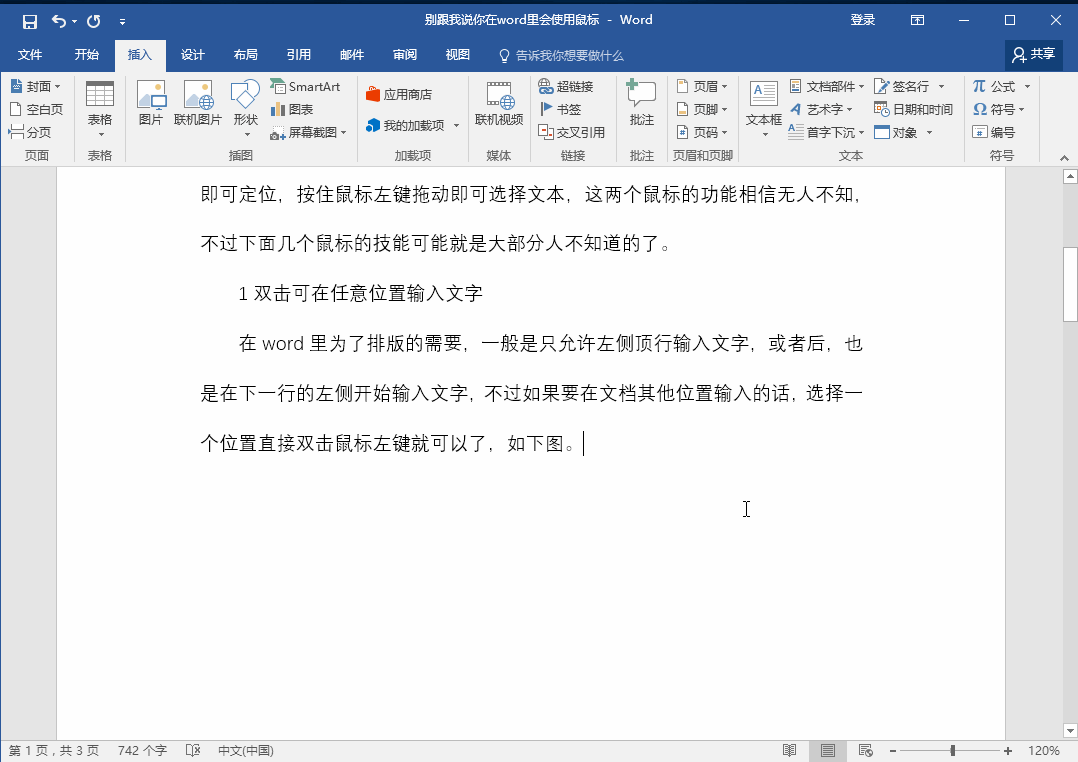
Task: Insert a number with 编号
Action: point(993,133)
